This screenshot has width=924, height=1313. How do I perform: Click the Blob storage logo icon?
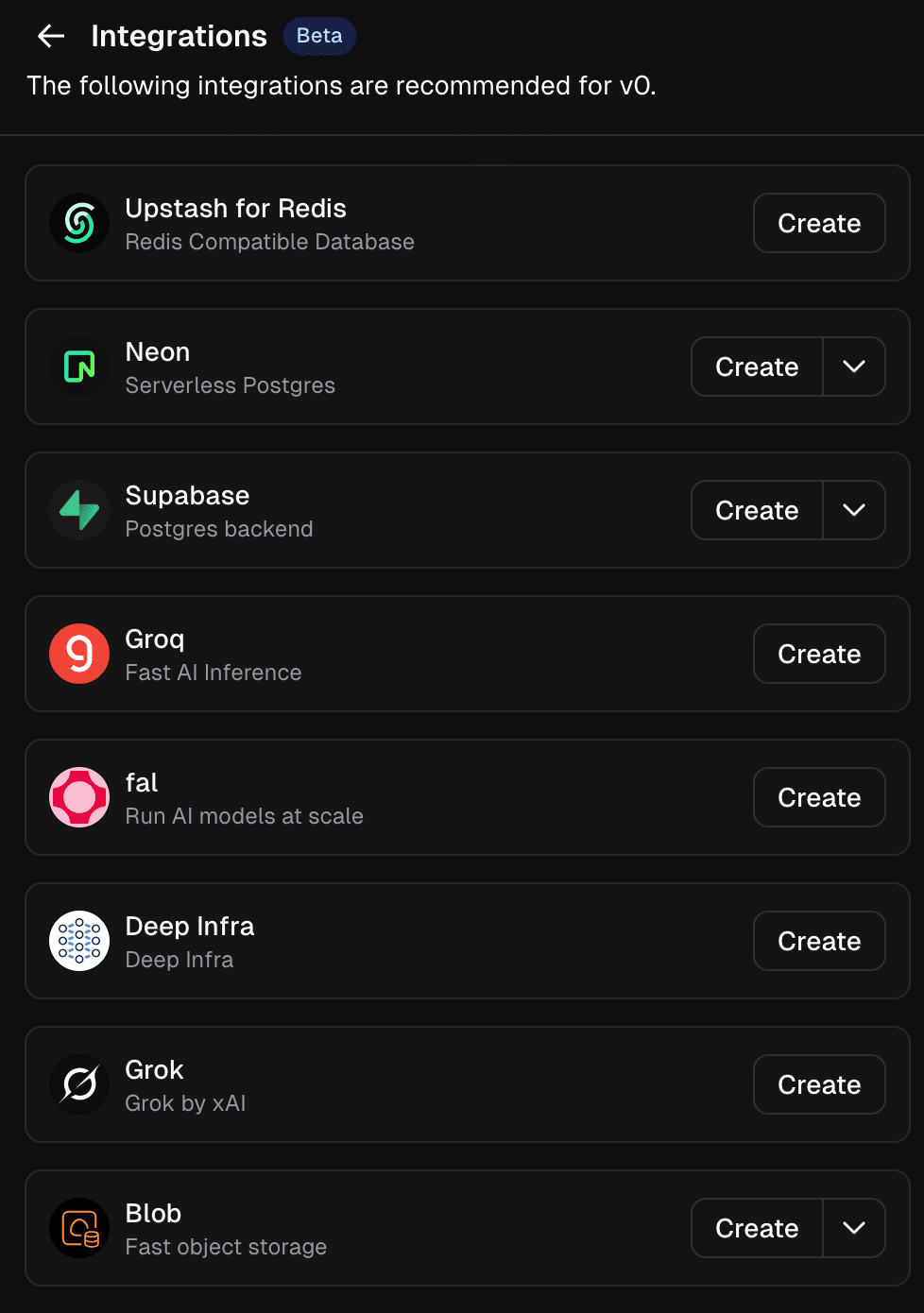pyautogui.click(x=79, y=1228)
